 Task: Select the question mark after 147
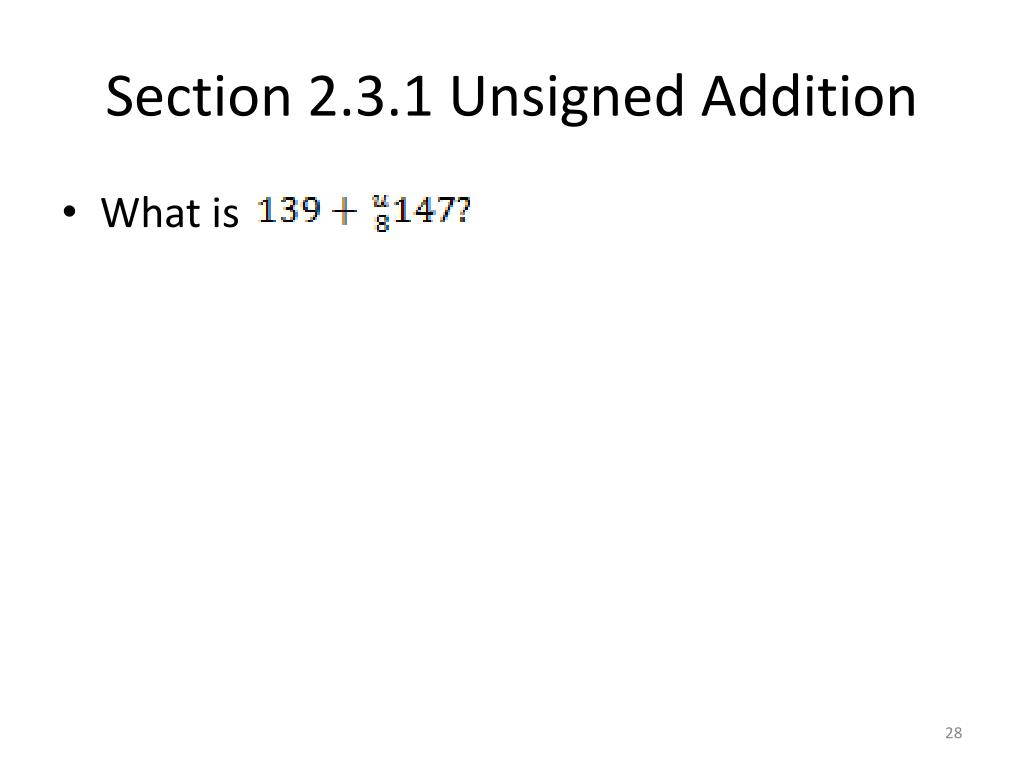463,210
